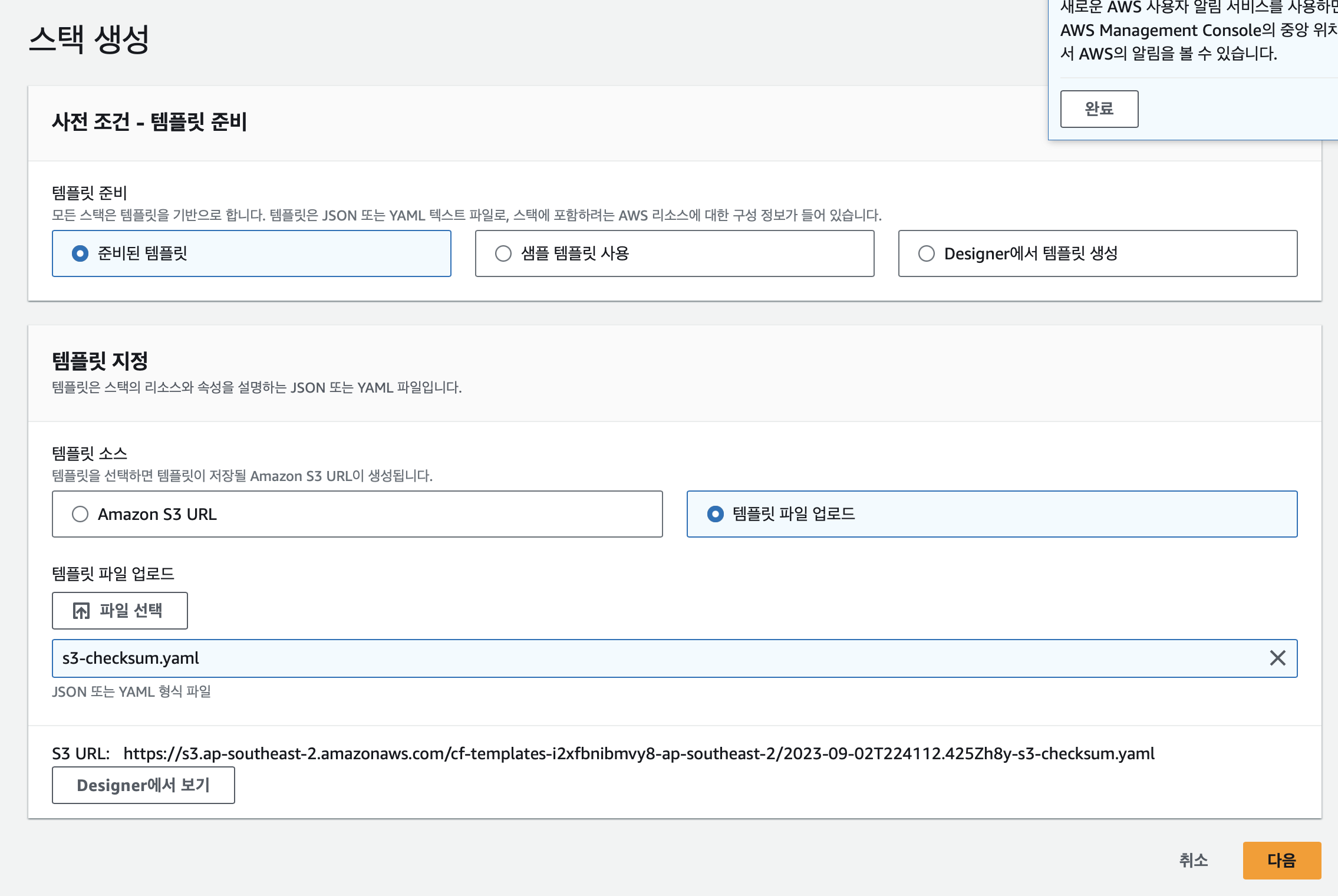Click the 사전 조건 - 템플릿 준비 section header
The image size is (1338, 896).
tap(149, 122)
